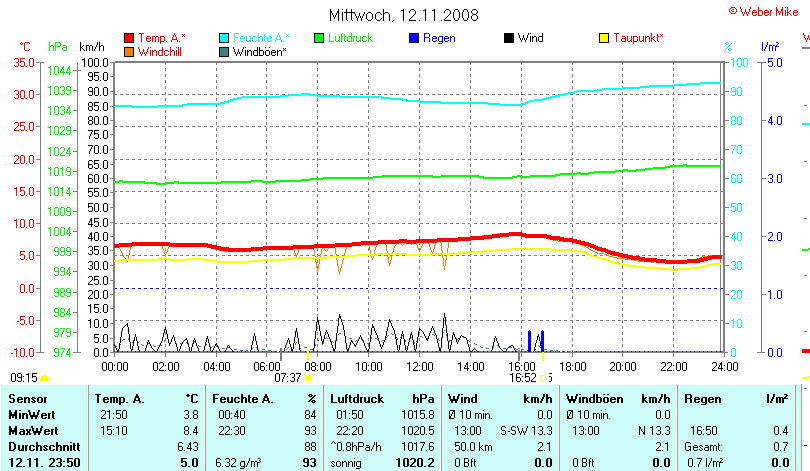Click the Feuchte A. table column header

[x=242, y=399]
